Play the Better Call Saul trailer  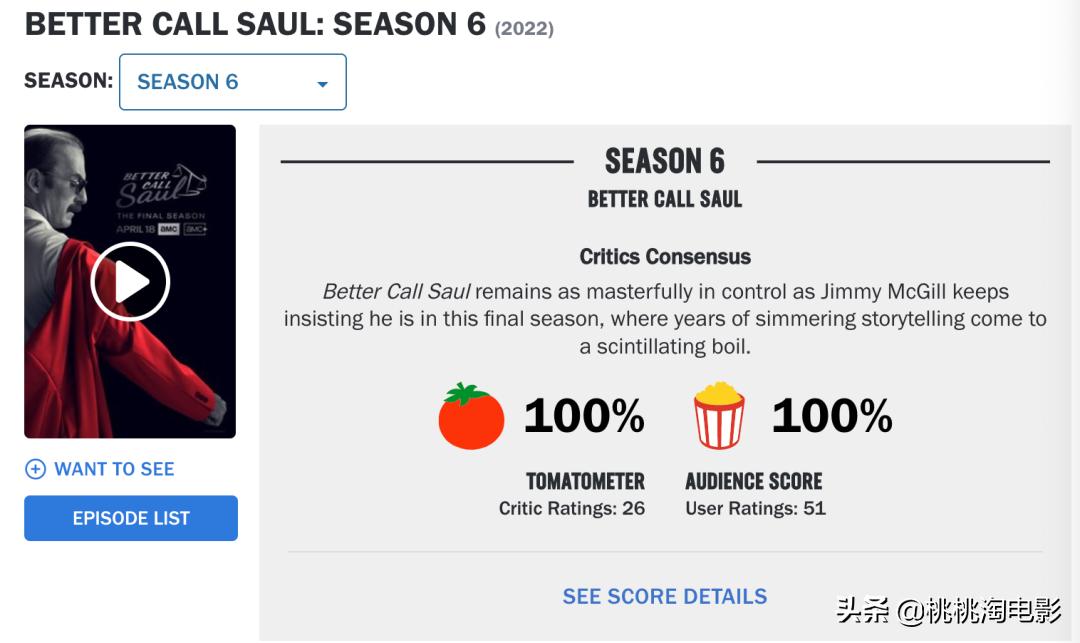click(x=129, y=282)
